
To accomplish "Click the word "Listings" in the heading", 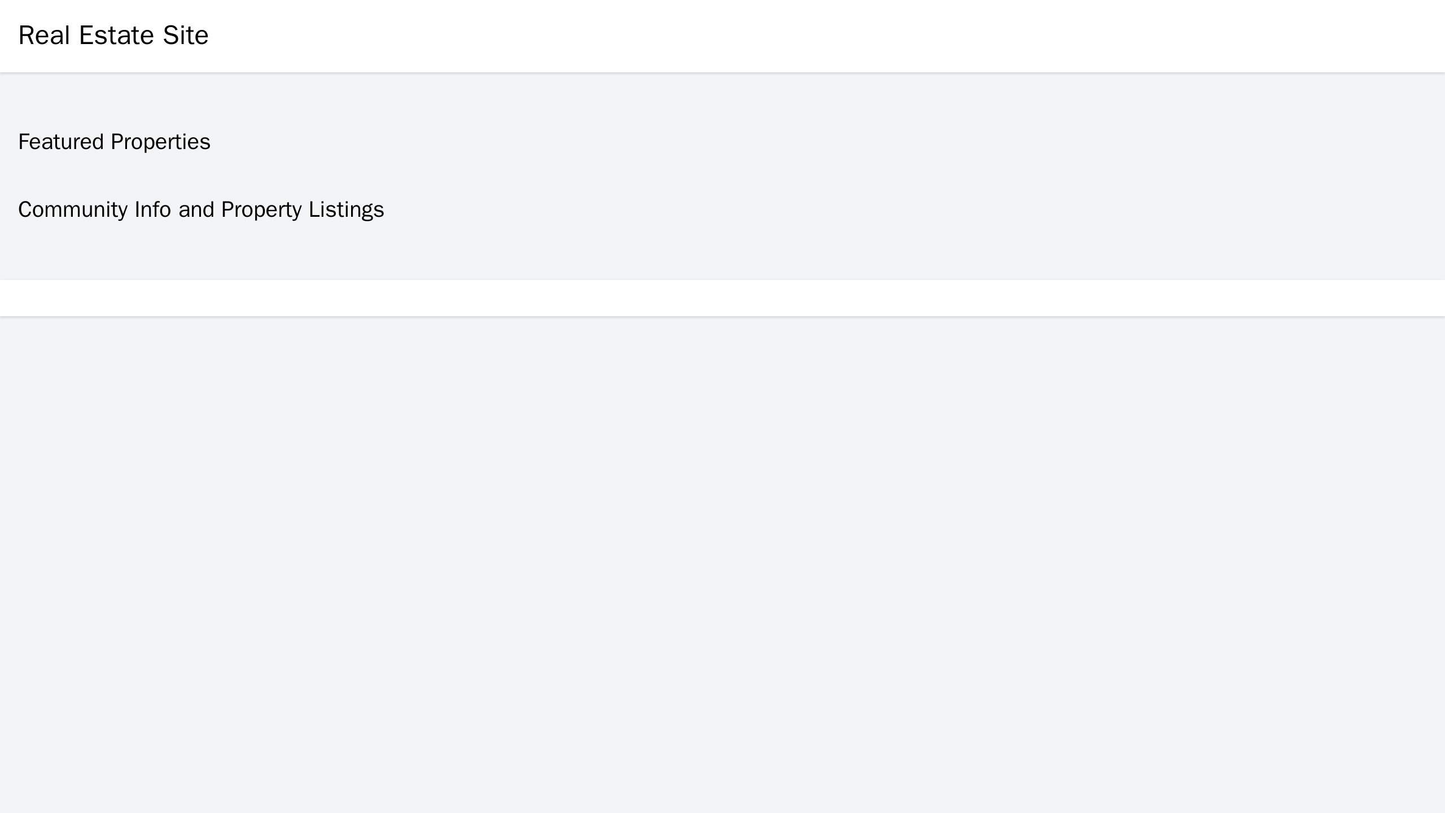I will coord(346,210).
